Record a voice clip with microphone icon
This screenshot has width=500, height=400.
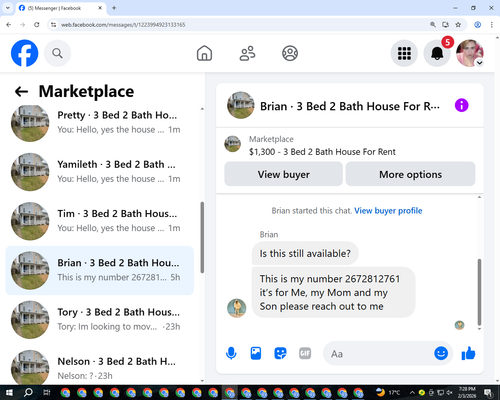click(231, 353)
